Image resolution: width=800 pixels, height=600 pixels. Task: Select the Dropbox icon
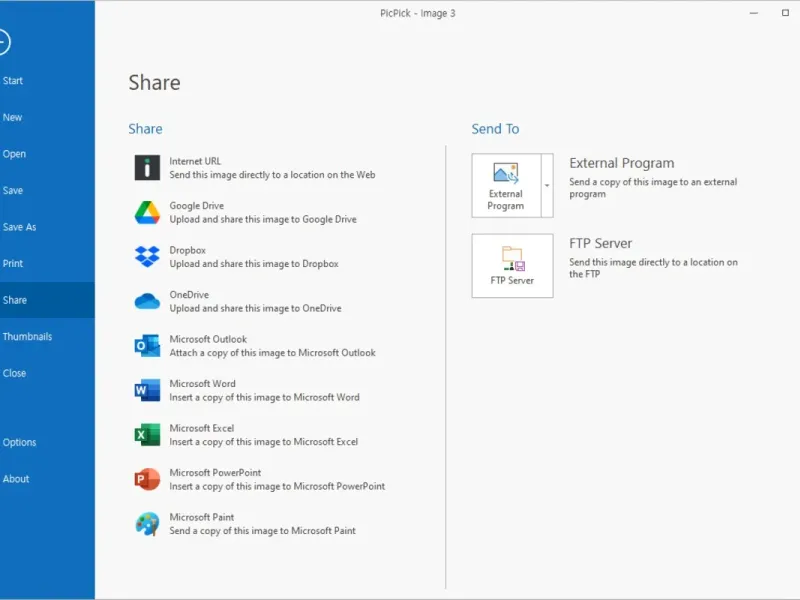click(147, 257)
